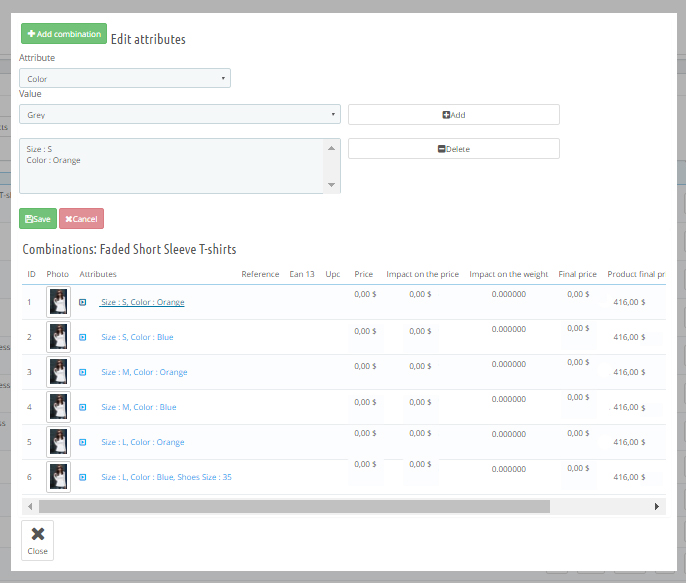Cancel editing attributes
Viewport: 686px width, 583px height.
(x=81, y=219)
